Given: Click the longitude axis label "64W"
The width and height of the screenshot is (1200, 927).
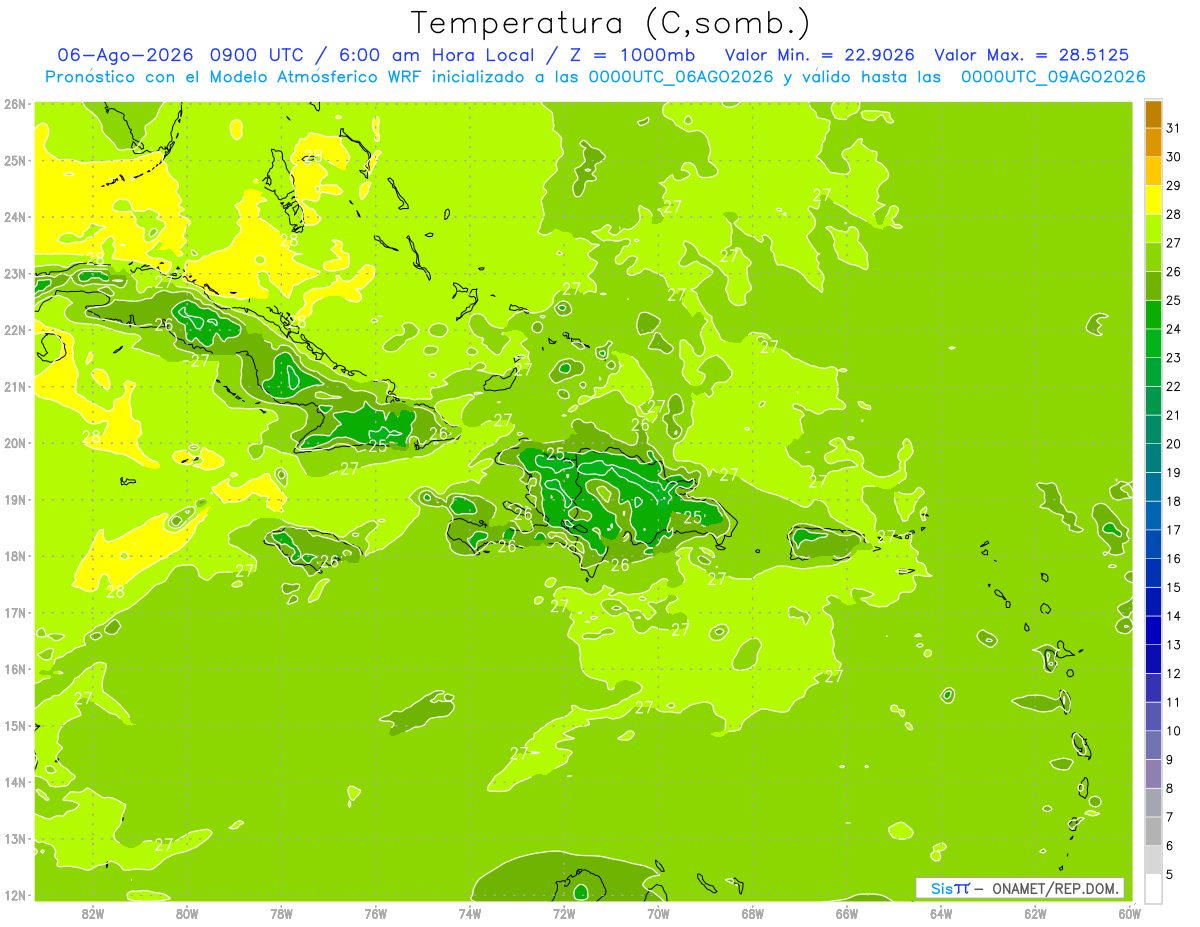Looking at the screenshot, I should tap(941, 913).
